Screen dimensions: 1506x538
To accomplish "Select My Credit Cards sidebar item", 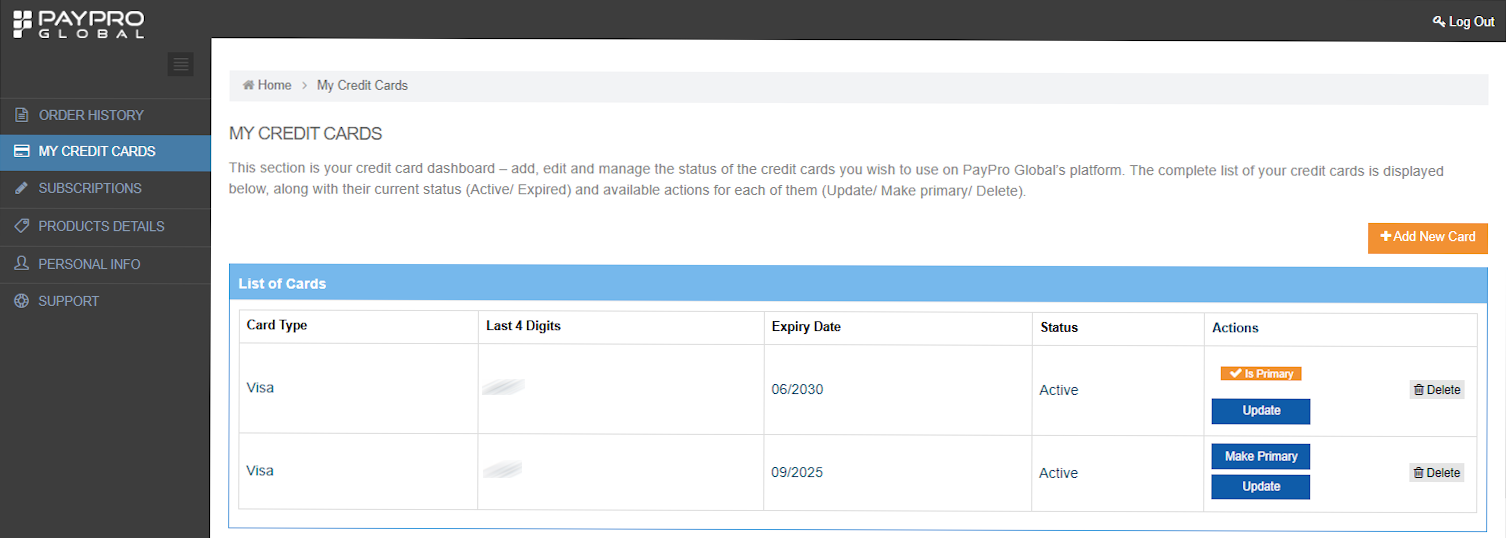I will tap(97, 152).
